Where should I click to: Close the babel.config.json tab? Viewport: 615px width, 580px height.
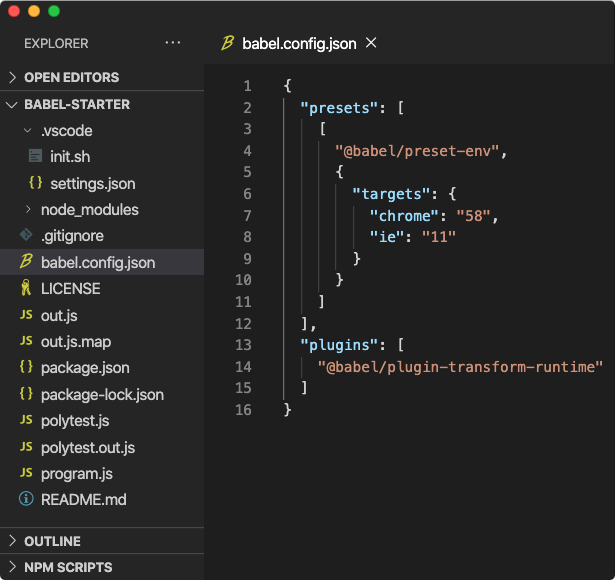click(371, 42)
